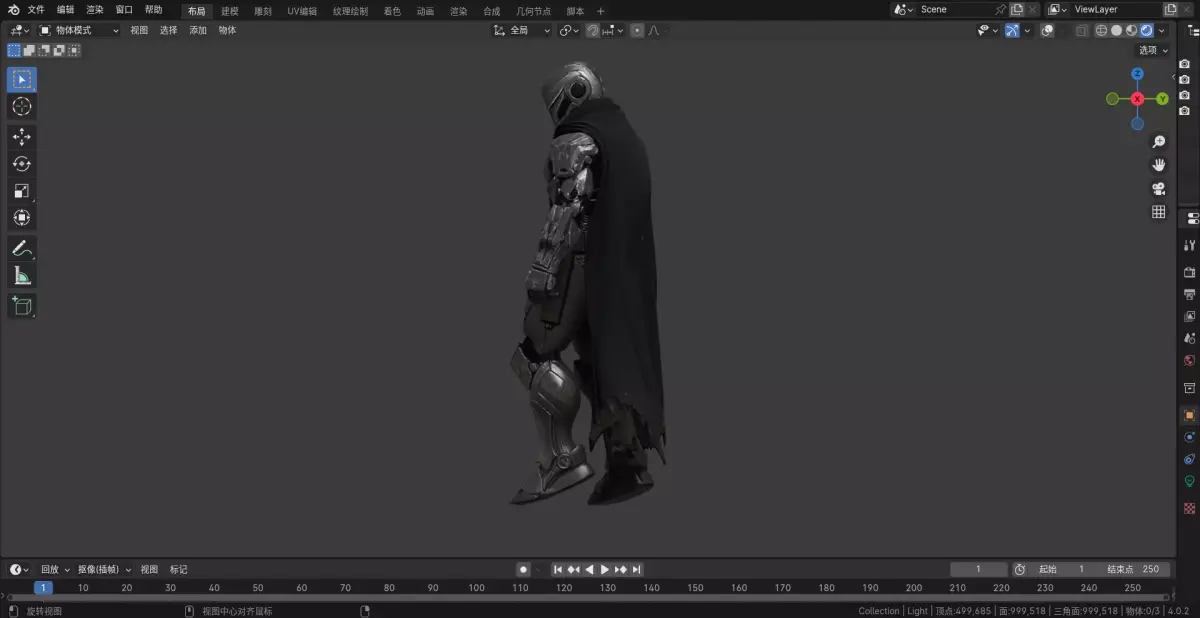Open the World properties tab
The image size is (1200, 618).
point(1190,360)
